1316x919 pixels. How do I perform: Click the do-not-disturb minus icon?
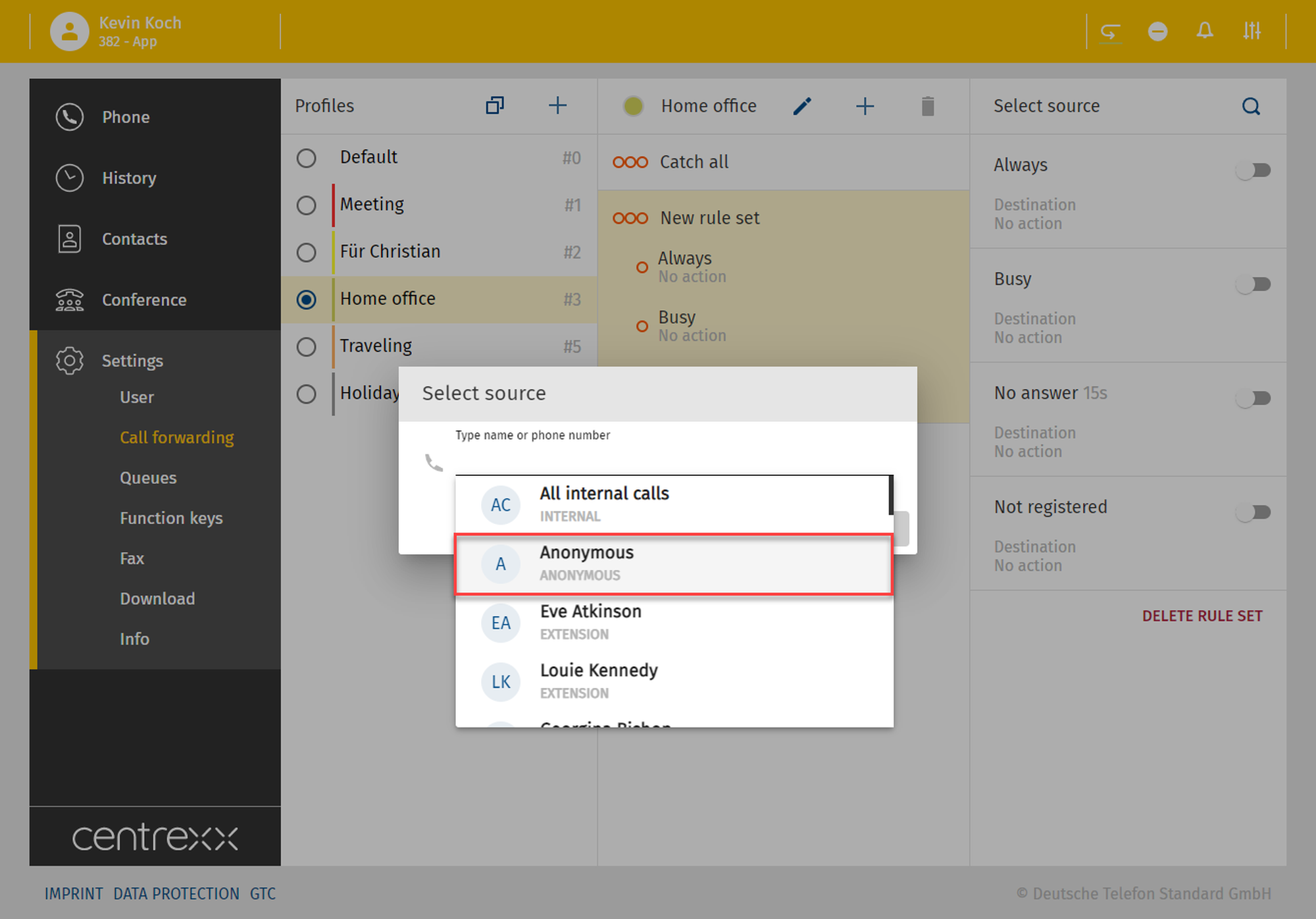[1157, 31]
